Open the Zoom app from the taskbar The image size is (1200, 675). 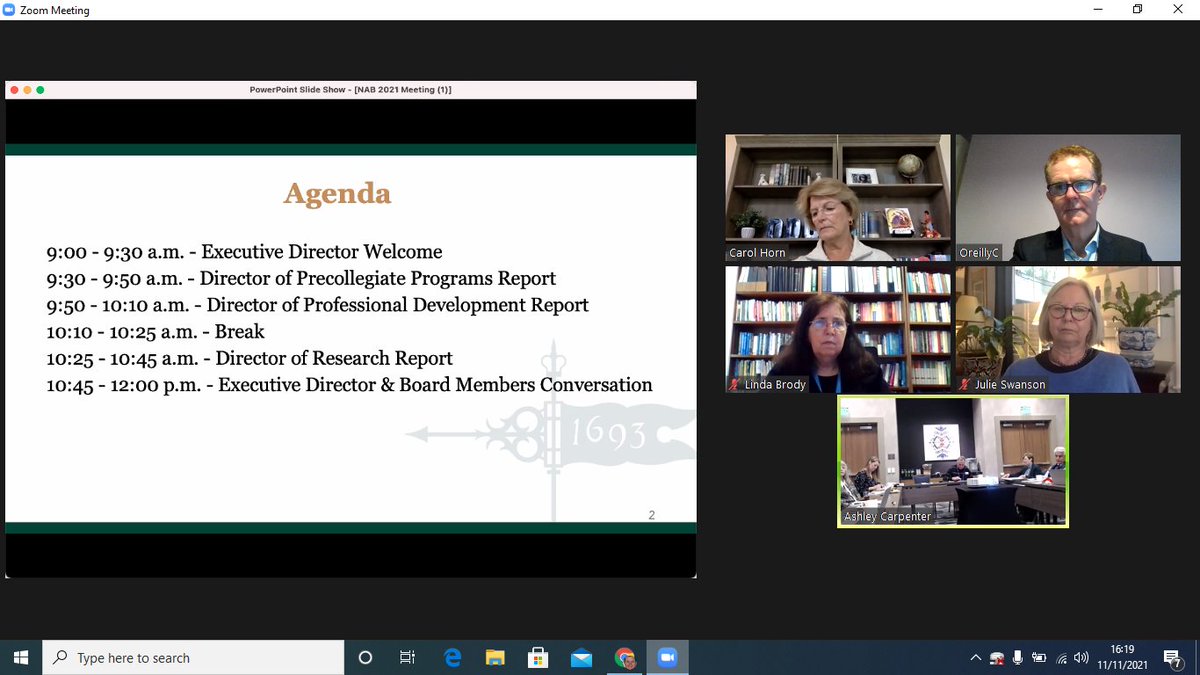(667, 657)
